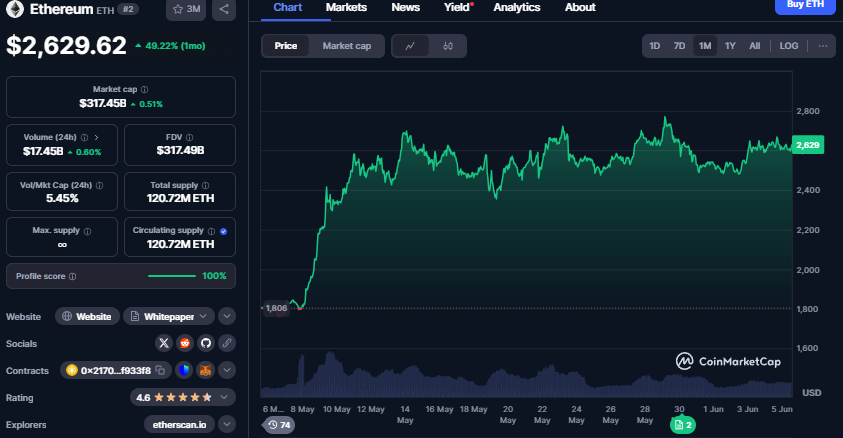The height and width of the screenshot is (438, 843).
Task: Set chart range to 1Y
Action: tap(730, 46)
